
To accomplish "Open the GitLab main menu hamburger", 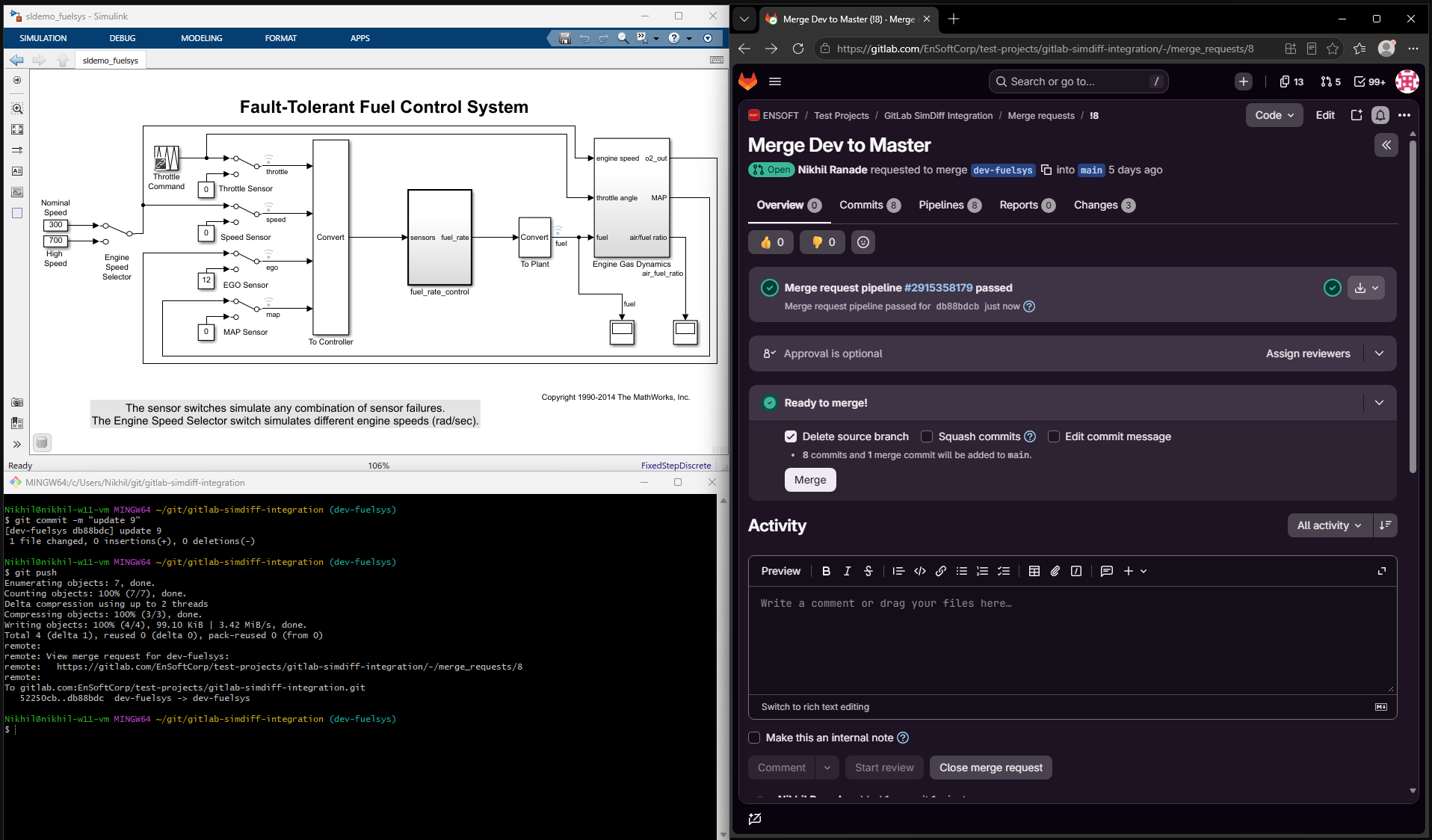I will pos(775,81).
